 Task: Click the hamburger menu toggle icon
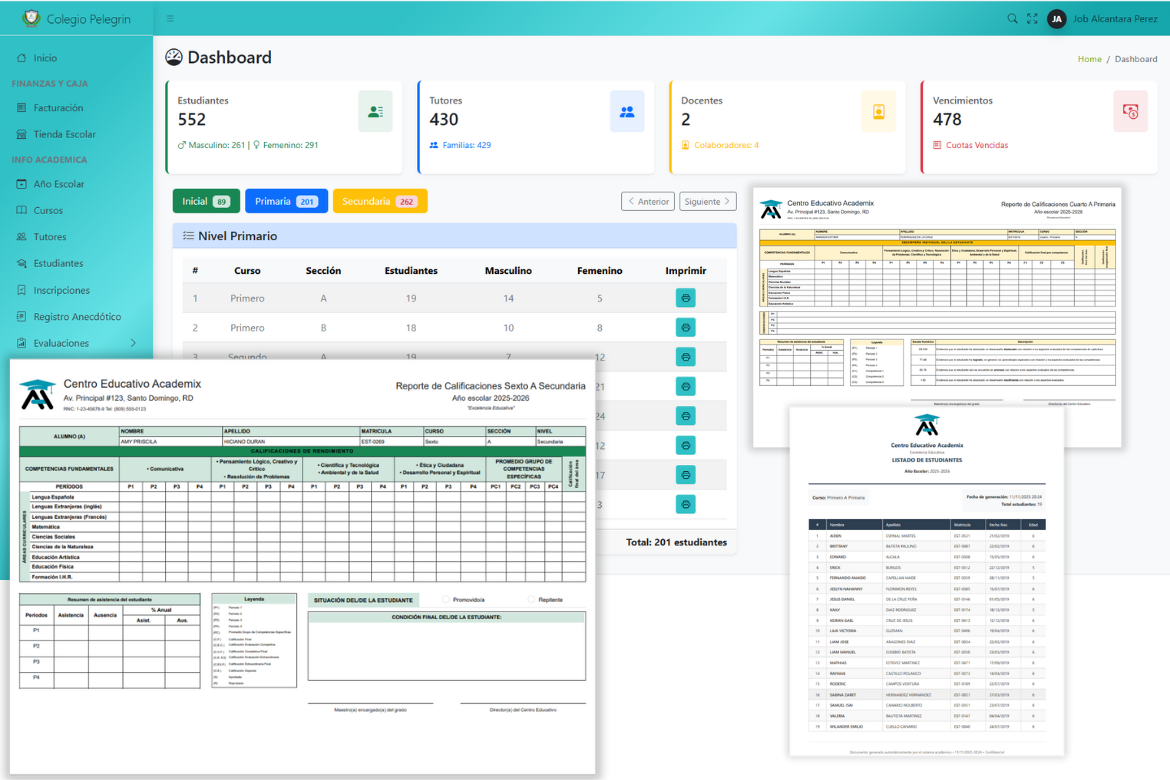170,19
